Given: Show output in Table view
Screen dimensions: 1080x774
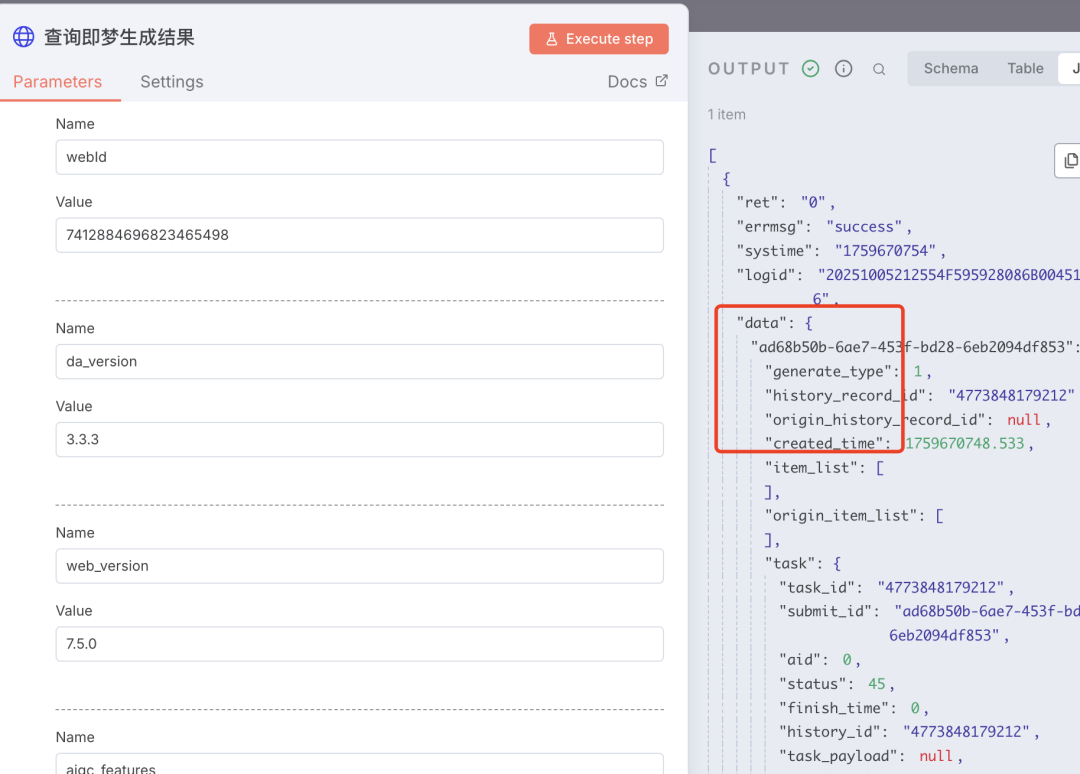Looking at the screenshot, I should 1025,68.
